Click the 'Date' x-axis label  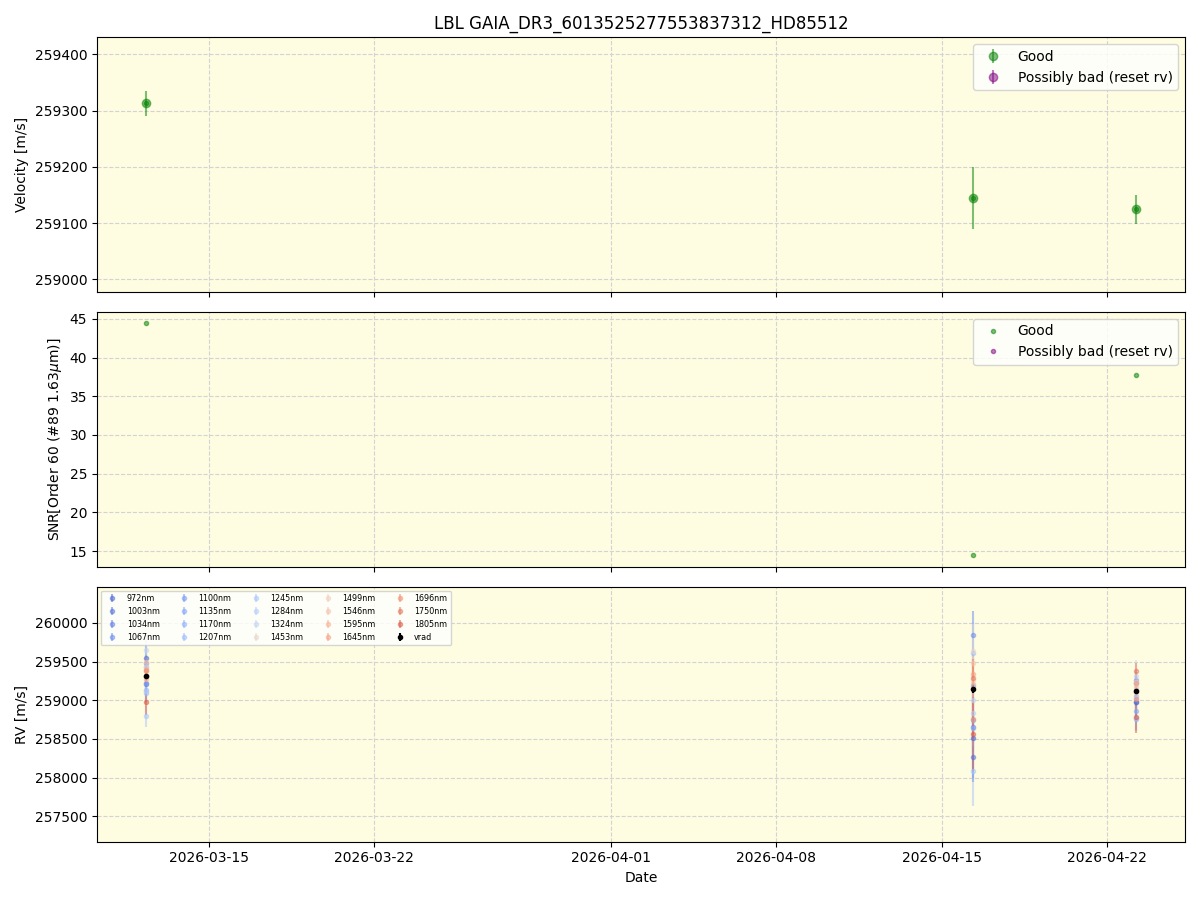641,877
